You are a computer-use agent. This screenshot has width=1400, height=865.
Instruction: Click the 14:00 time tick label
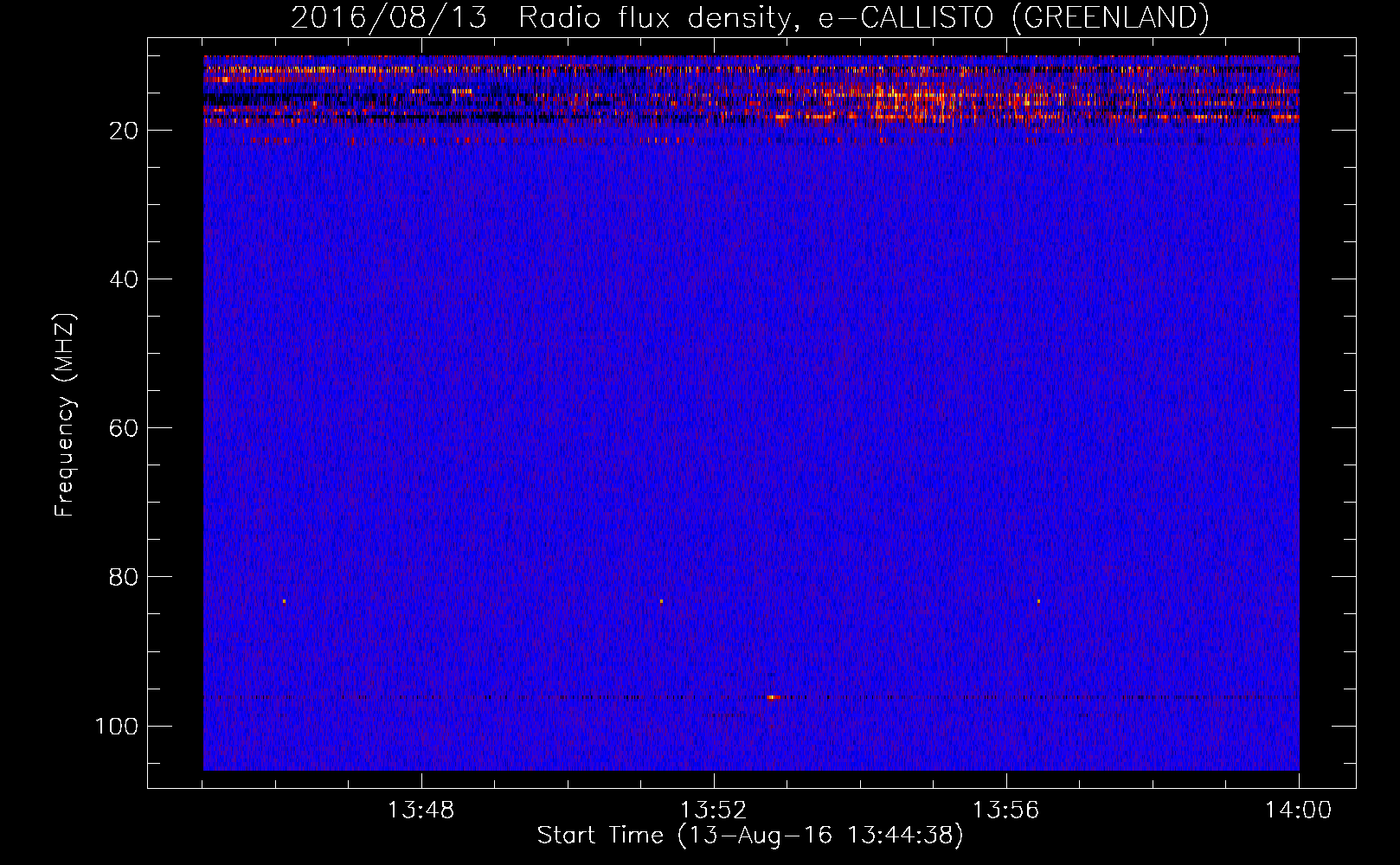1298,811
